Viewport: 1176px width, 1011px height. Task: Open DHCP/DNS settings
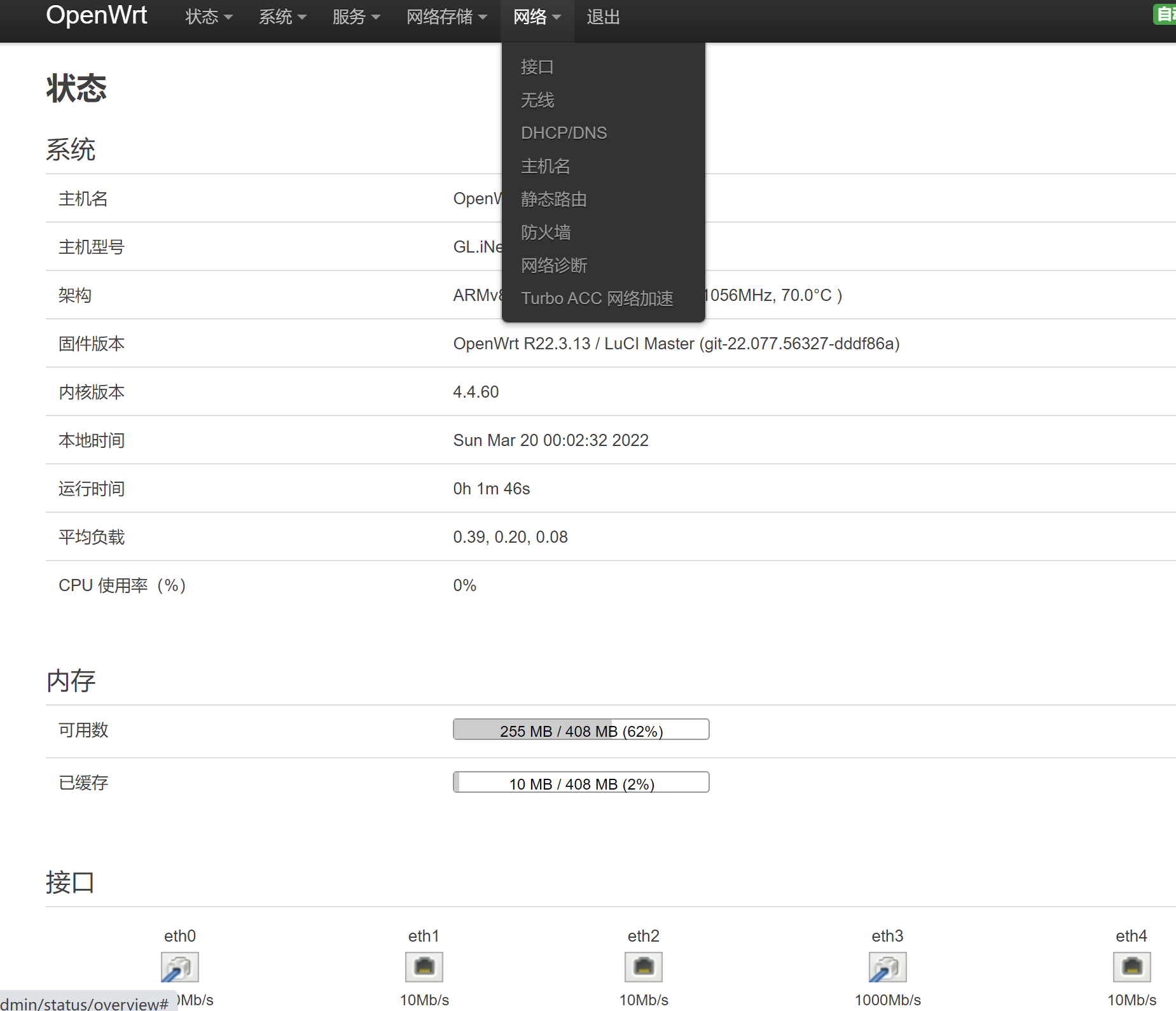[x=564, y=132]
